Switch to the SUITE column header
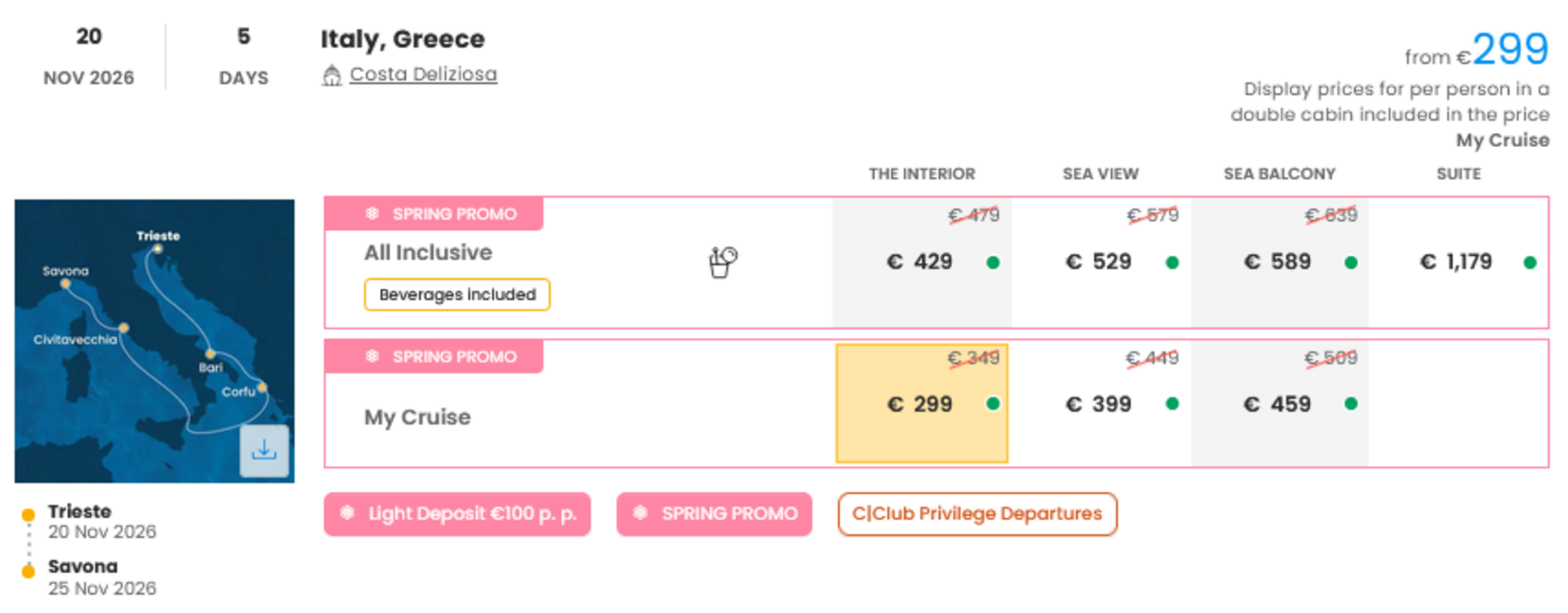The image size is (1568, 613). pyautogui.click(x=1458, y=174)
